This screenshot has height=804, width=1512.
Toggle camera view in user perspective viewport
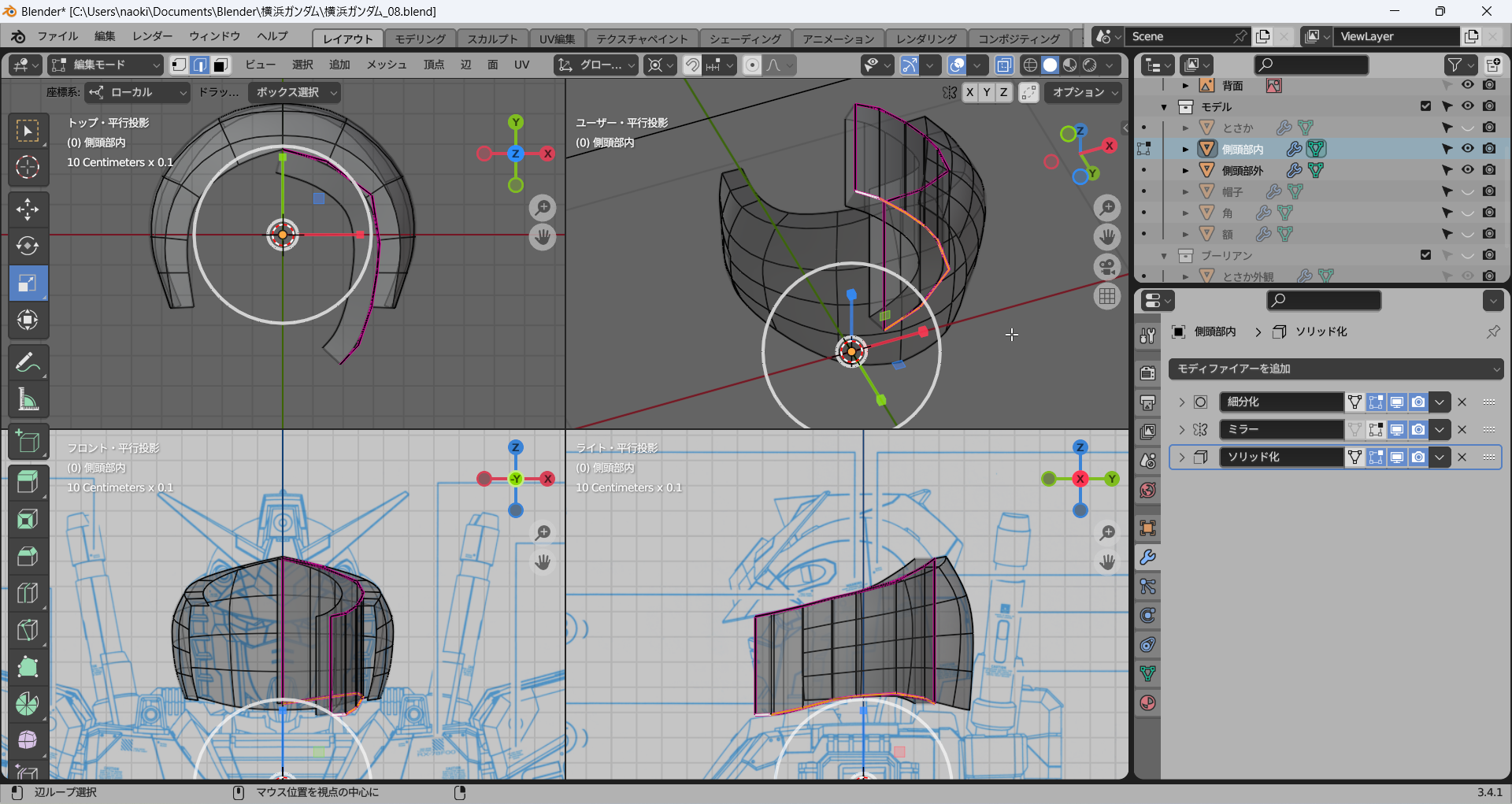[1107, 267]
